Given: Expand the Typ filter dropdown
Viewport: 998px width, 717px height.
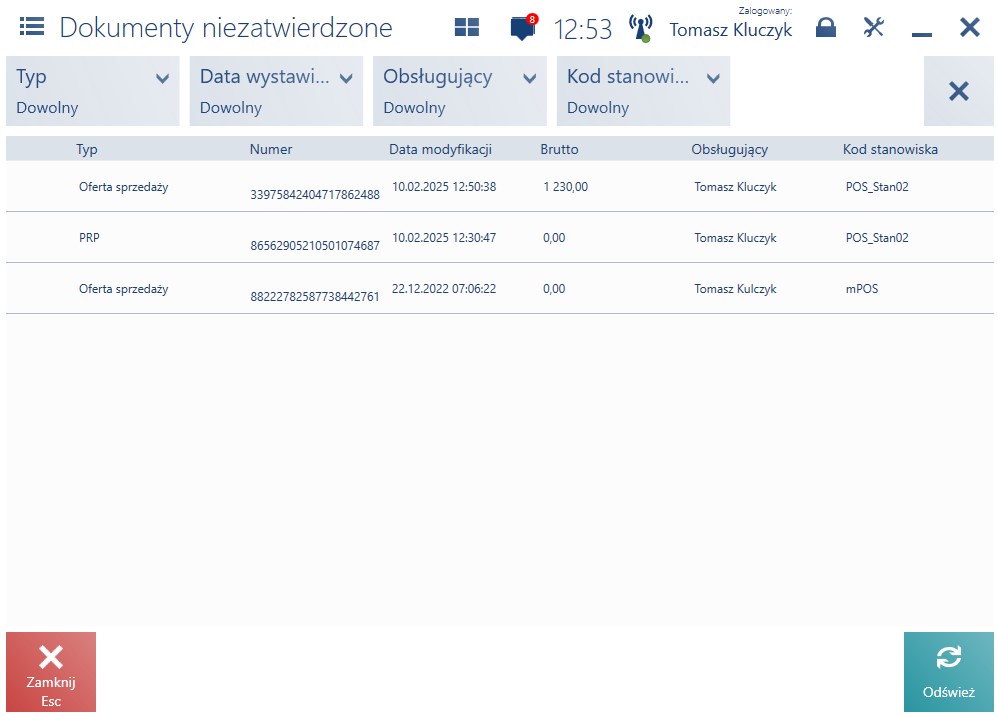Looking at the screenshot, I should [93, 91].
